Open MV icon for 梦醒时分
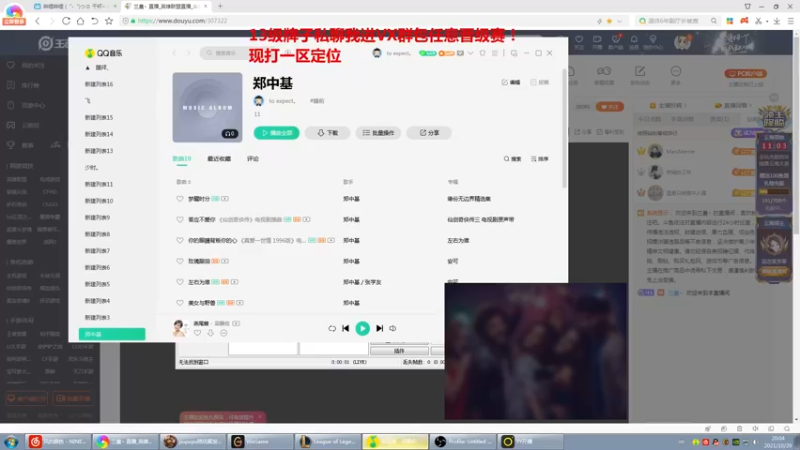 [x=224, y=199]
